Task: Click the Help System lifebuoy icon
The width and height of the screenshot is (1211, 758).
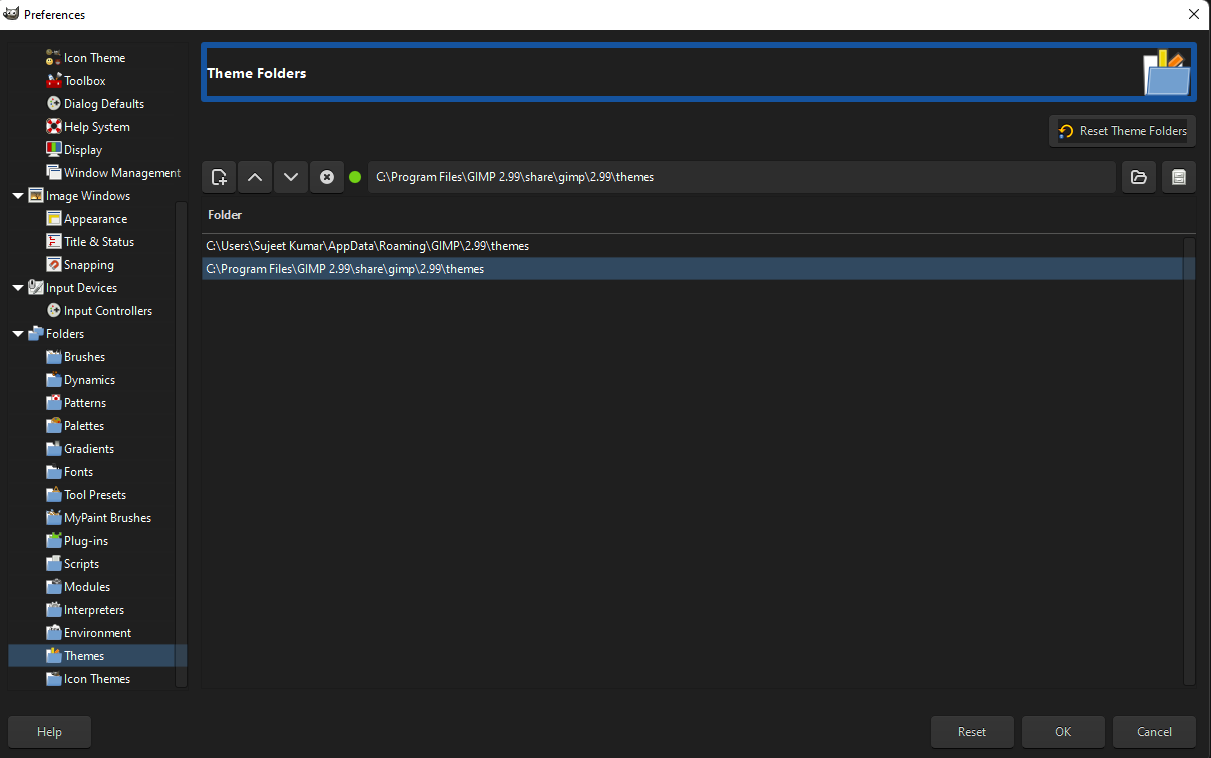Action: click(x=54, y=127)
